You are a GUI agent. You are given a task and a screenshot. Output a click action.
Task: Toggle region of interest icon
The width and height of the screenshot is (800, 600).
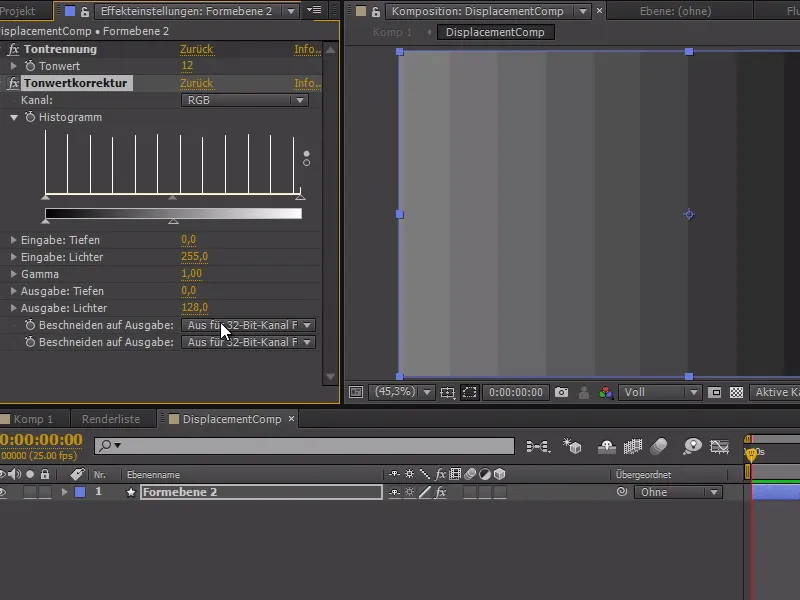(714, 392)
